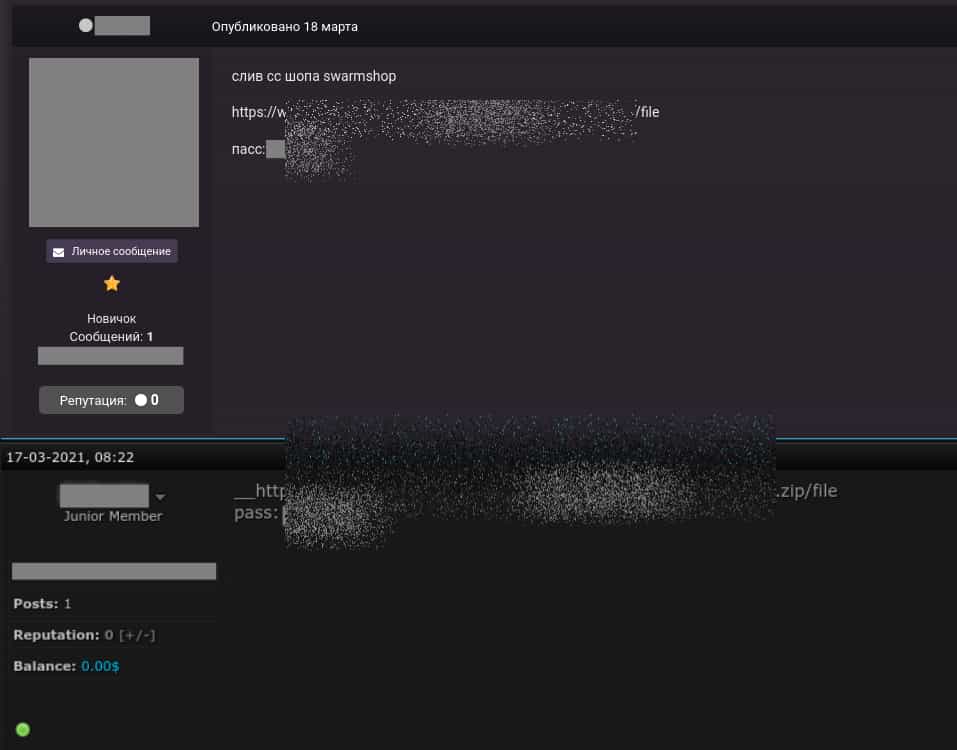Click the redacted username above Junior Member
Image resolution: width=957 pixels, height=750 pixels.
tap(104, 495)
